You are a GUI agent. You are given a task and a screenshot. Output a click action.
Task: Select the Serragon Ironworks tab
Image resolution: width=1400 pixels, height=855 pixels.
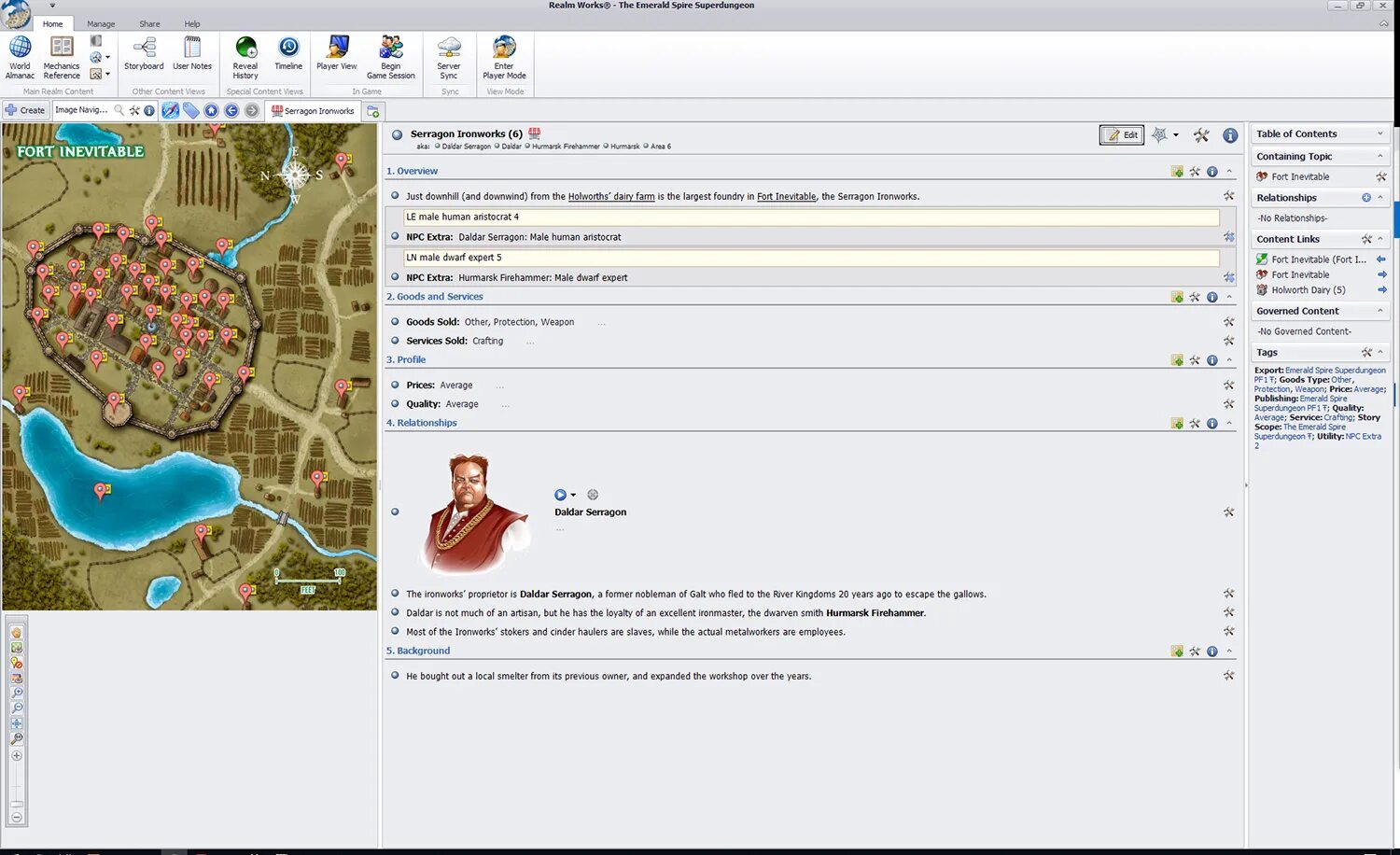click(x=313, y=111)
